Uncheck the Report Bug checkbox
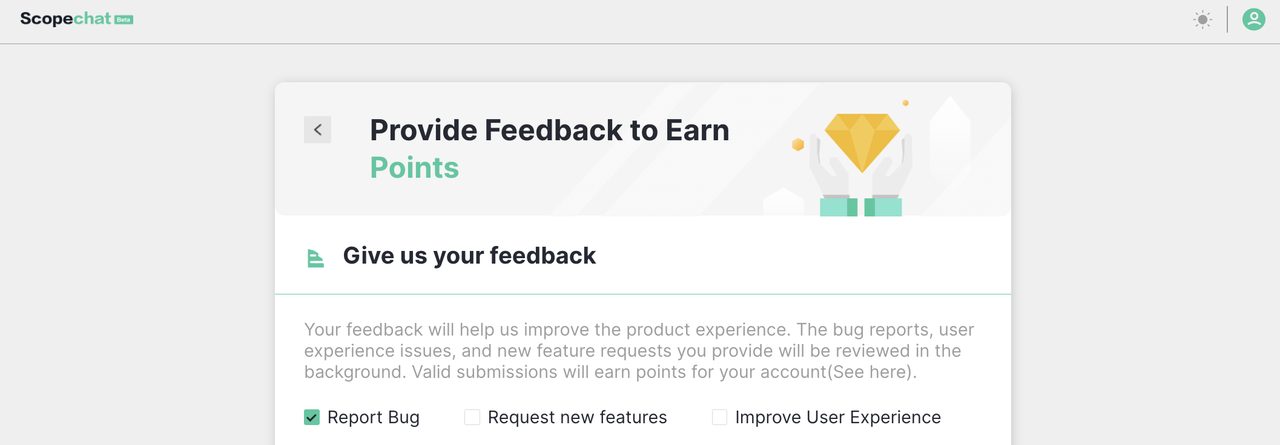The width and height of the screenshot is (1280, 445). (312, 417)
